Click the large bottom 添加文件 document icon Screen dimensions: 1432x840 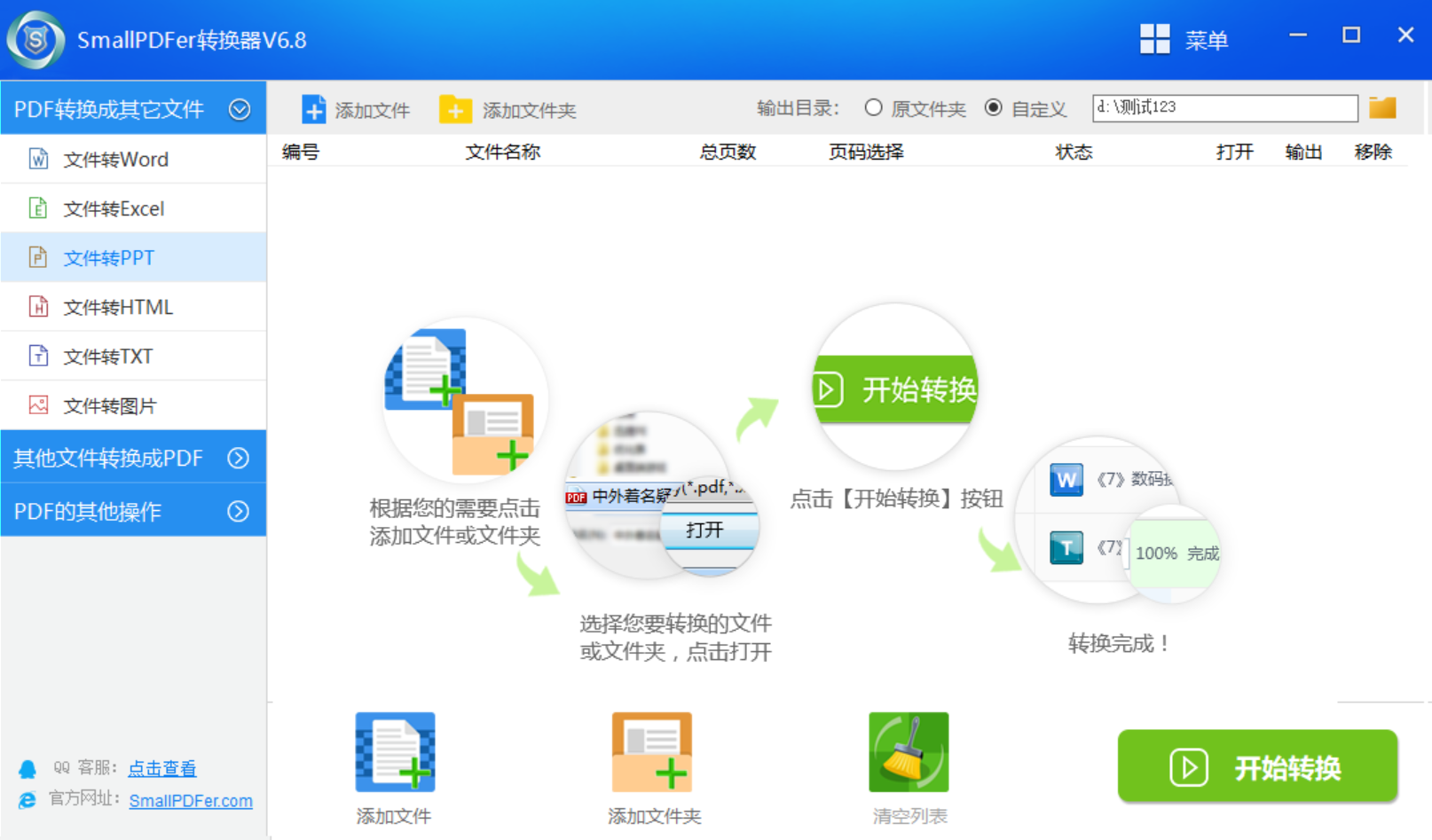(x=396, y=752)
